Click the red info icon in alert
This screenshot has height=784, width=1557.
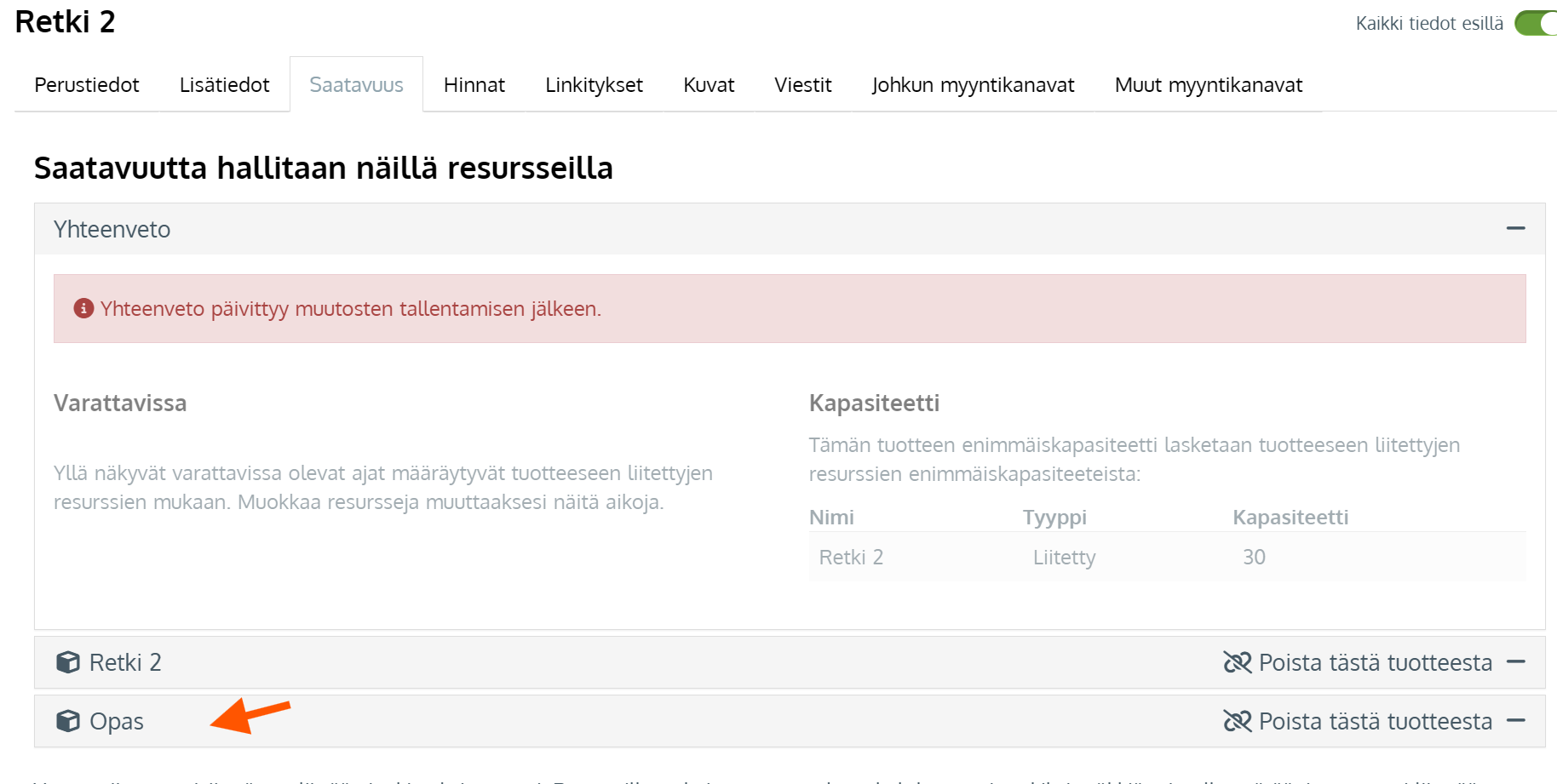(83, 308)
